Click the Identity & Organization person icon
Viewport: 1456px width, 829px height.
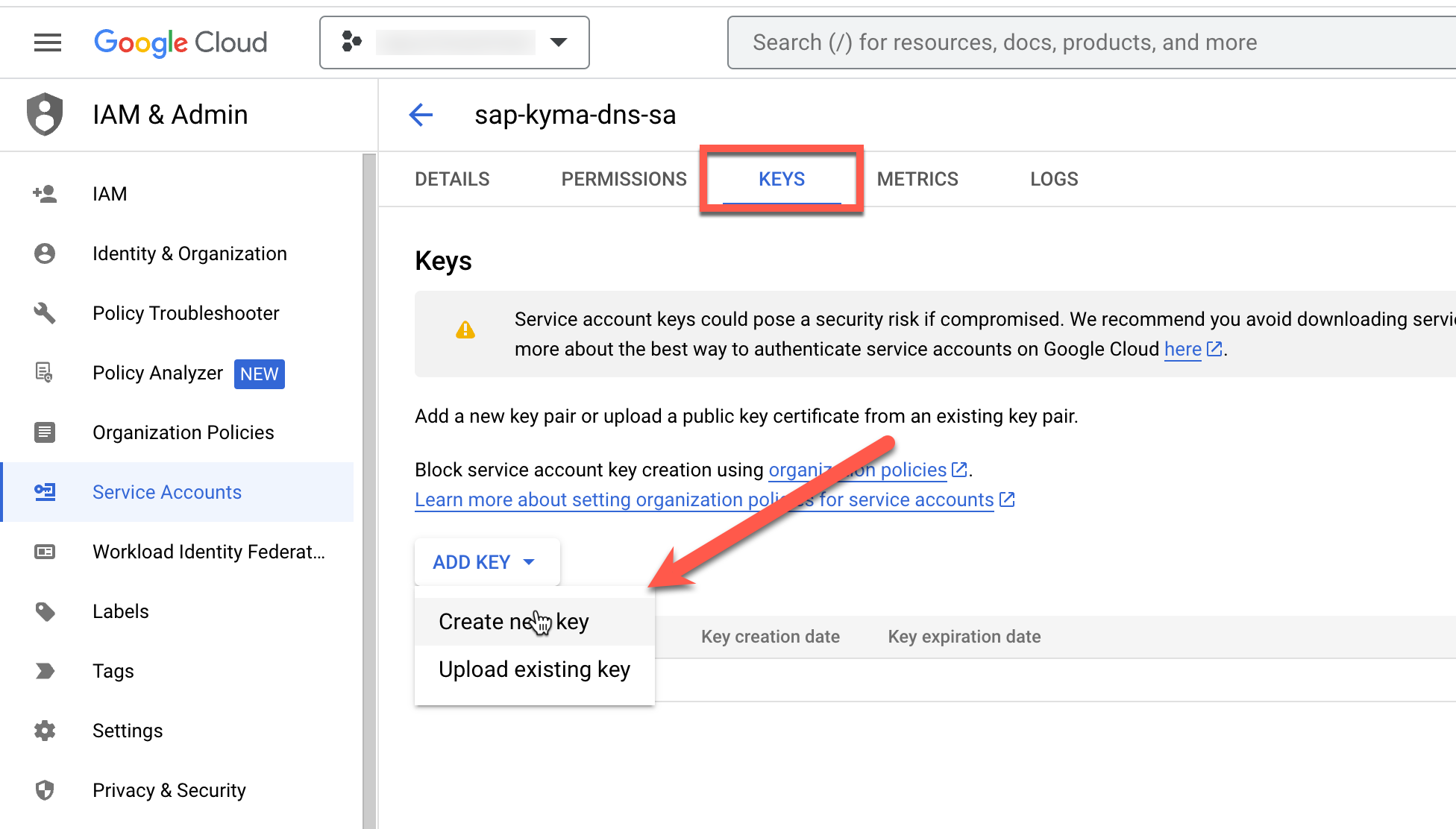click(45, 253)
